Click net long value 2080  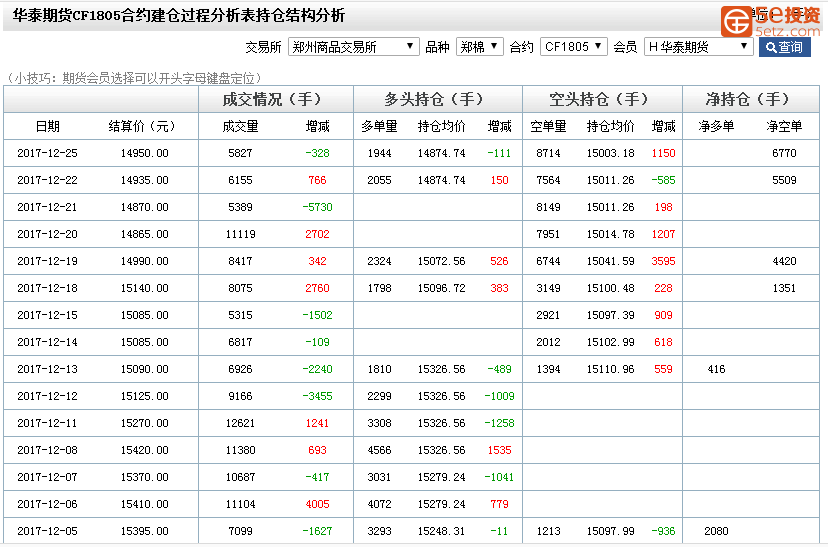[x=716, y=531]
